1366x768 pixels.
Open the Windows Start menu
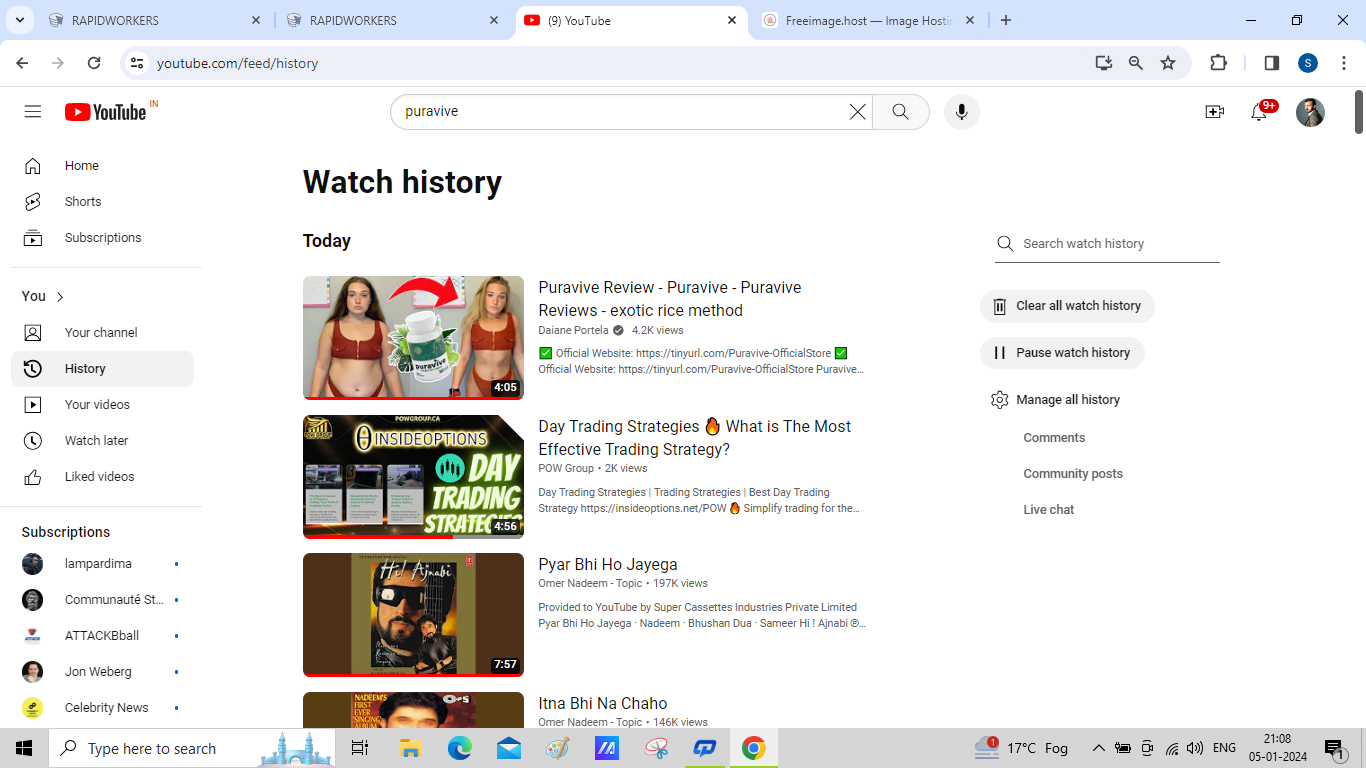[x=24, y=748]
